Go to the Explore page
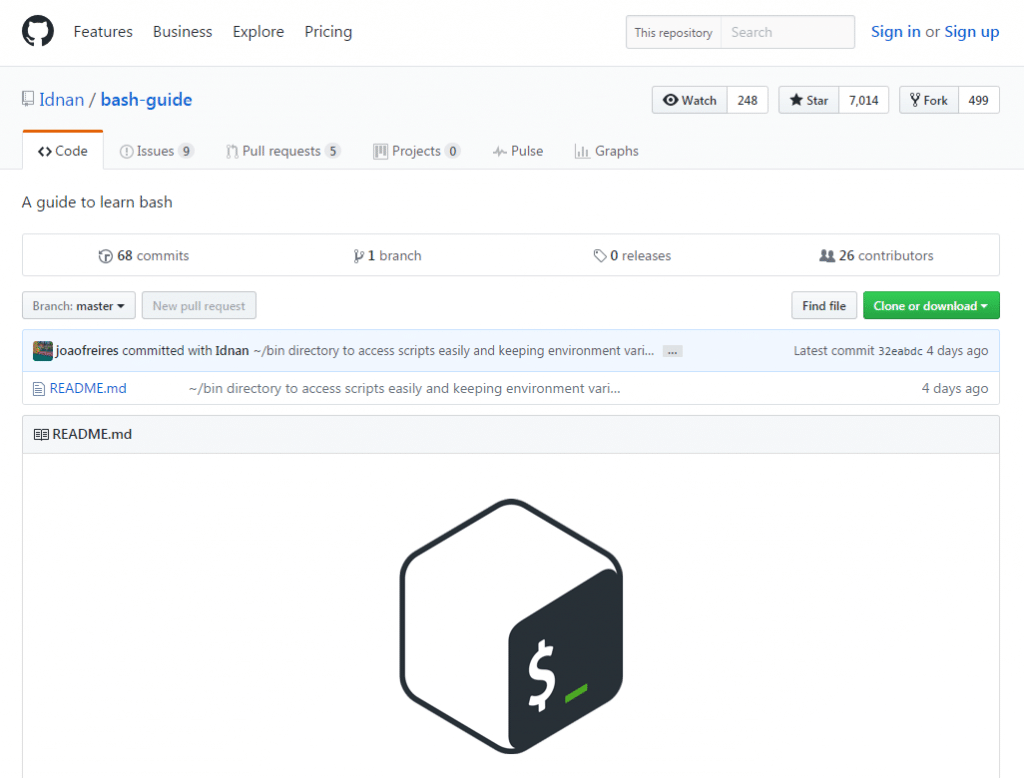This screenshot has height=778, width=1024. coord(258,31)
